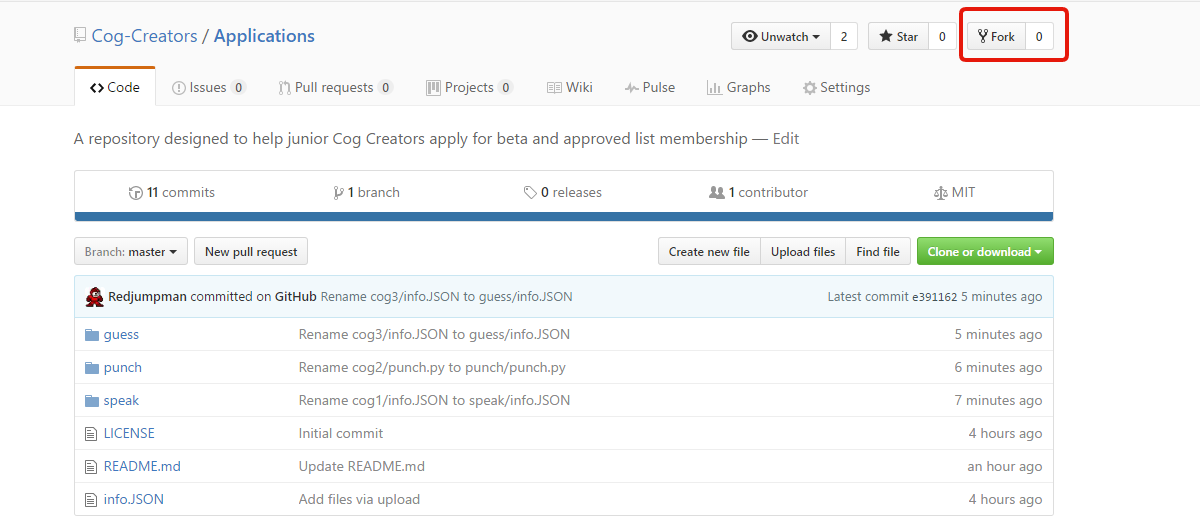
Task: Open commit 'Rename cog2/punch.py to punch/punch.py'
Action: [432, 367]
